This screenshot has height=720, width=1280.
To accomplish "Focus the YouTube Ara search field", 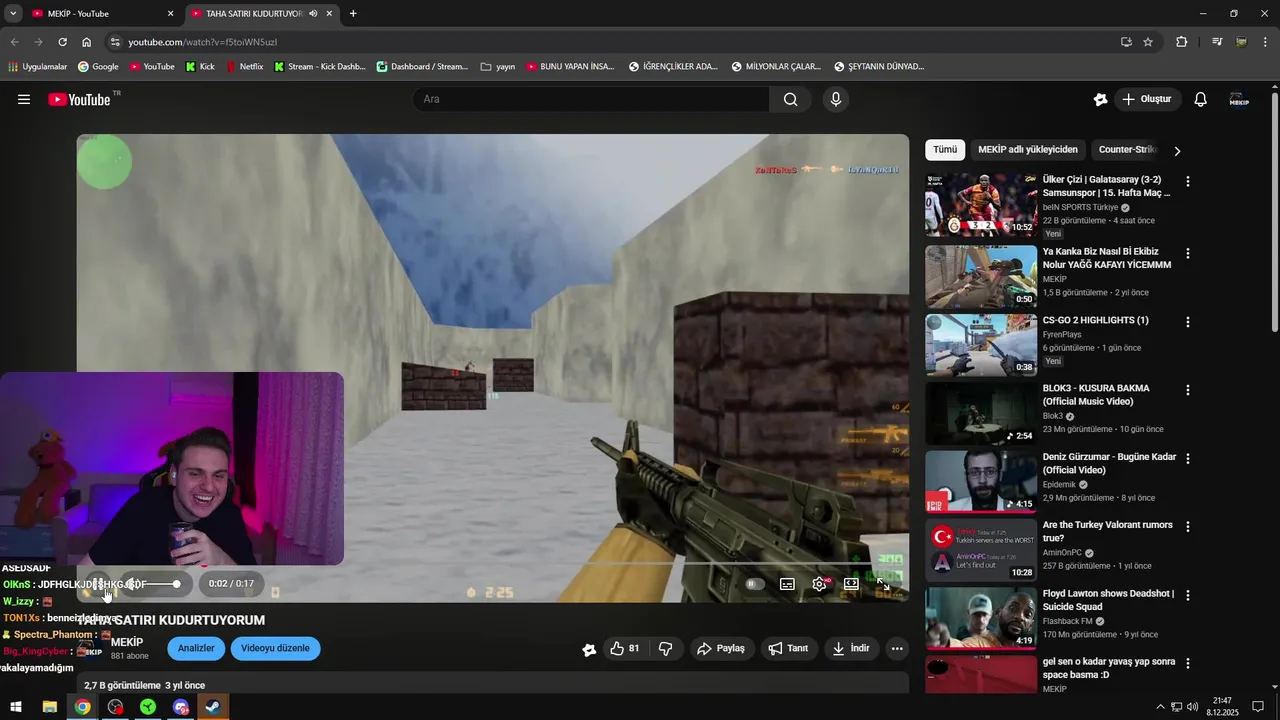I will pyautogui.click(x=592, y=99).
